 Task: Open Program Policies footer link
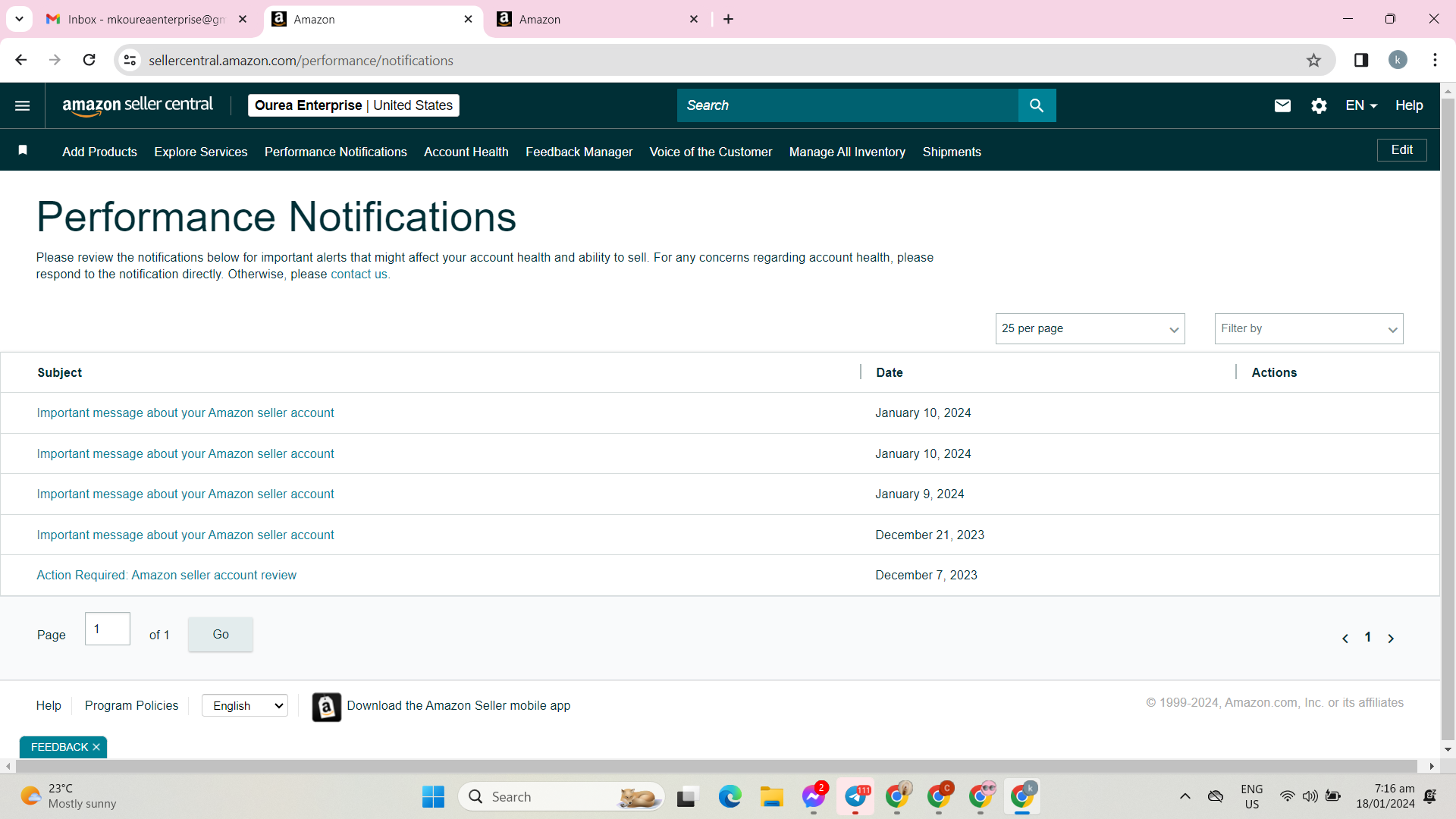click(131, 706)
